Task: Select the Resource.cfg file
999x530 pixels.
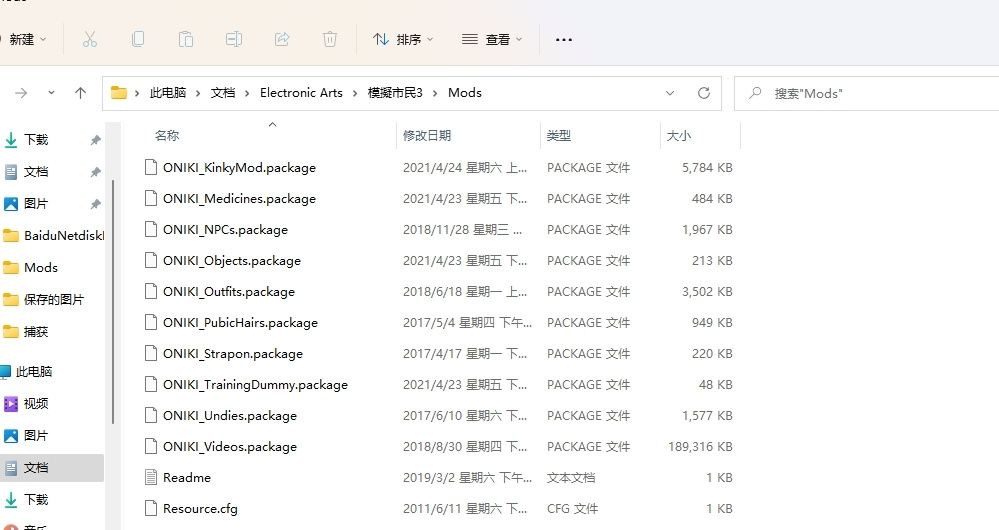Action: click(x=200, y=509)
